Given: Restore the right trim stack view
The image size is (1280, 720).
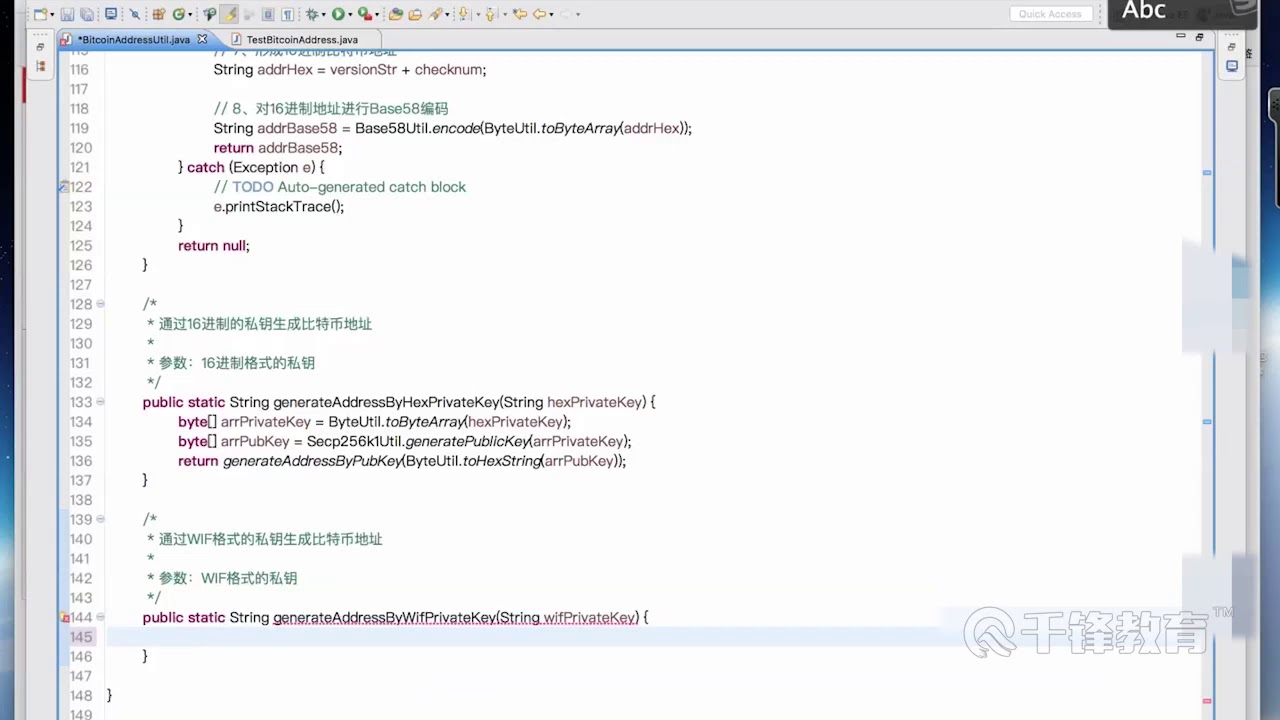Looking at the screenshot, I should click(1232, 47).
